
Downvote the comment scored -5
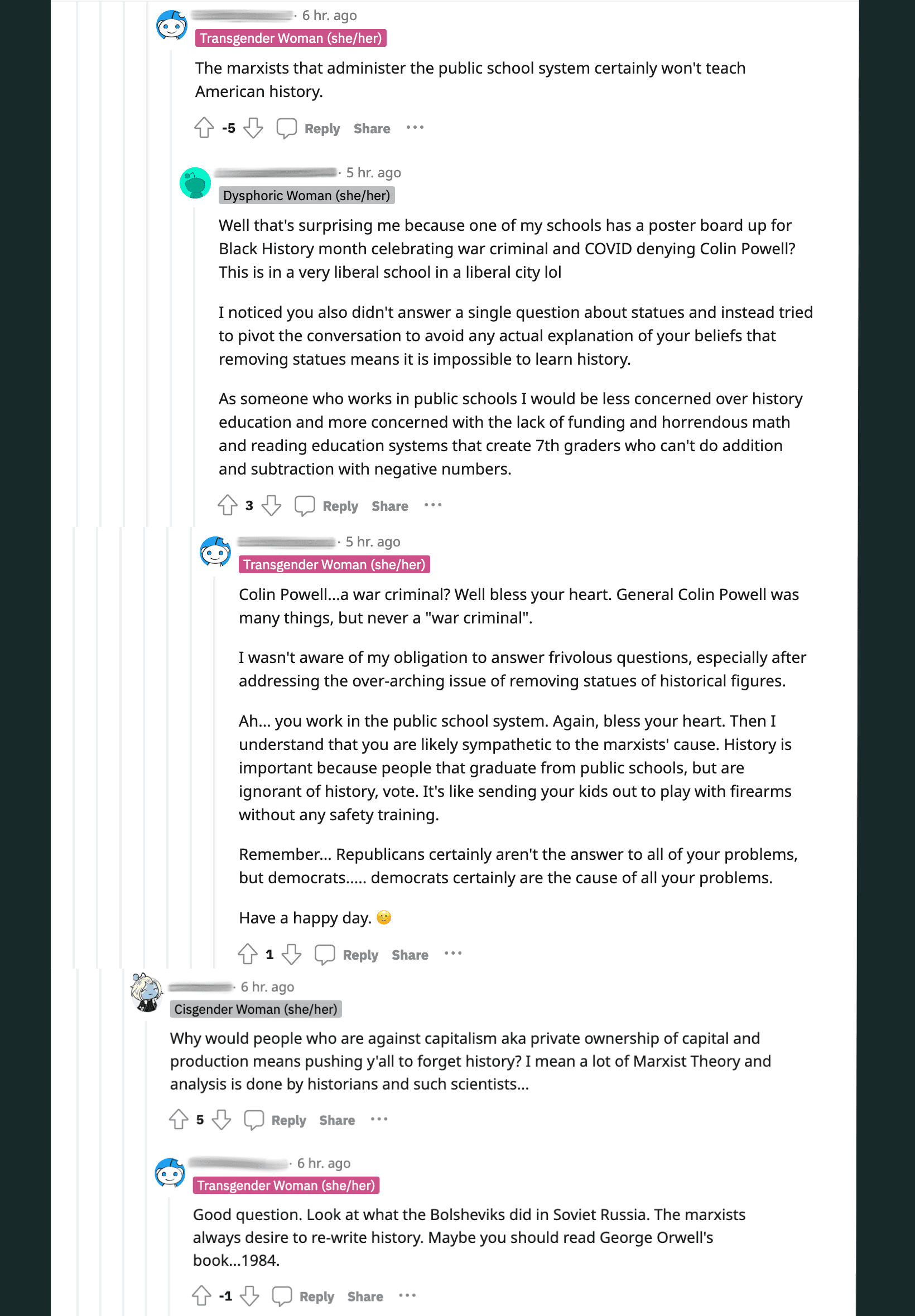coord(253,128)
